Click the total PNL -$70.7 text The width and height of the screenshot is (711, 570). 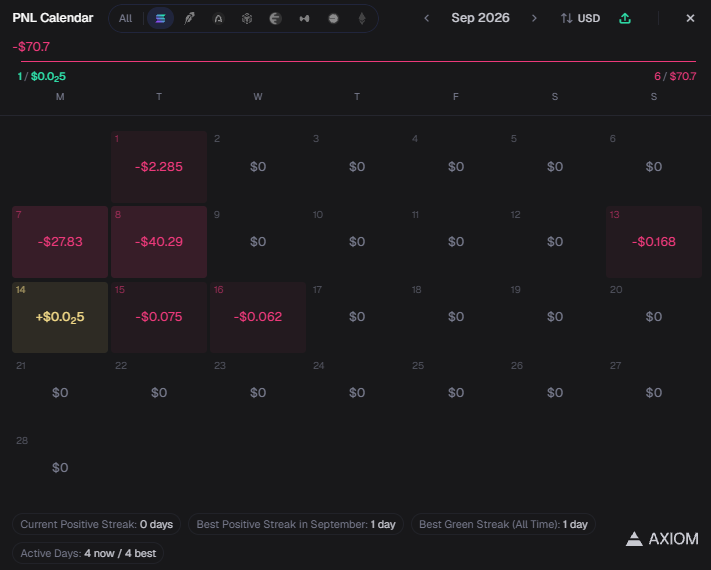click(31, 47)
